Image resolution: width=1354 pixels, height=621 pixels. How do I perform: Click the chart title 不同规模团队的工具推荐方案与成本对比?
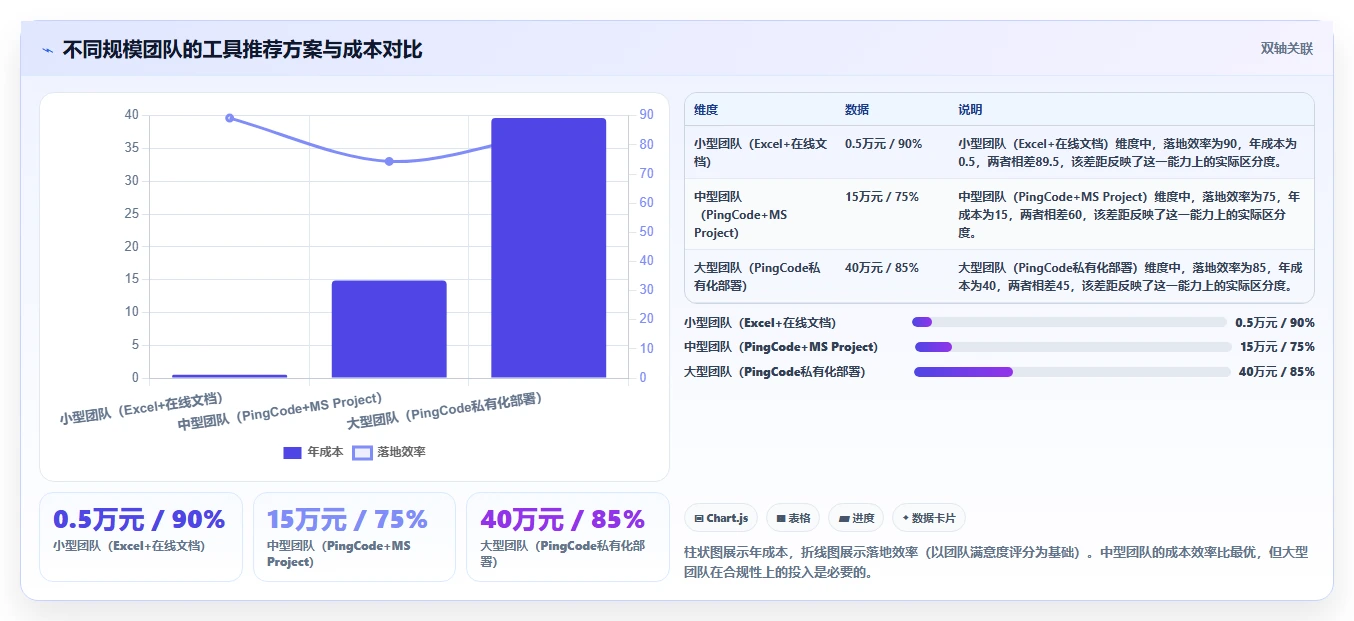coord(242,49)
